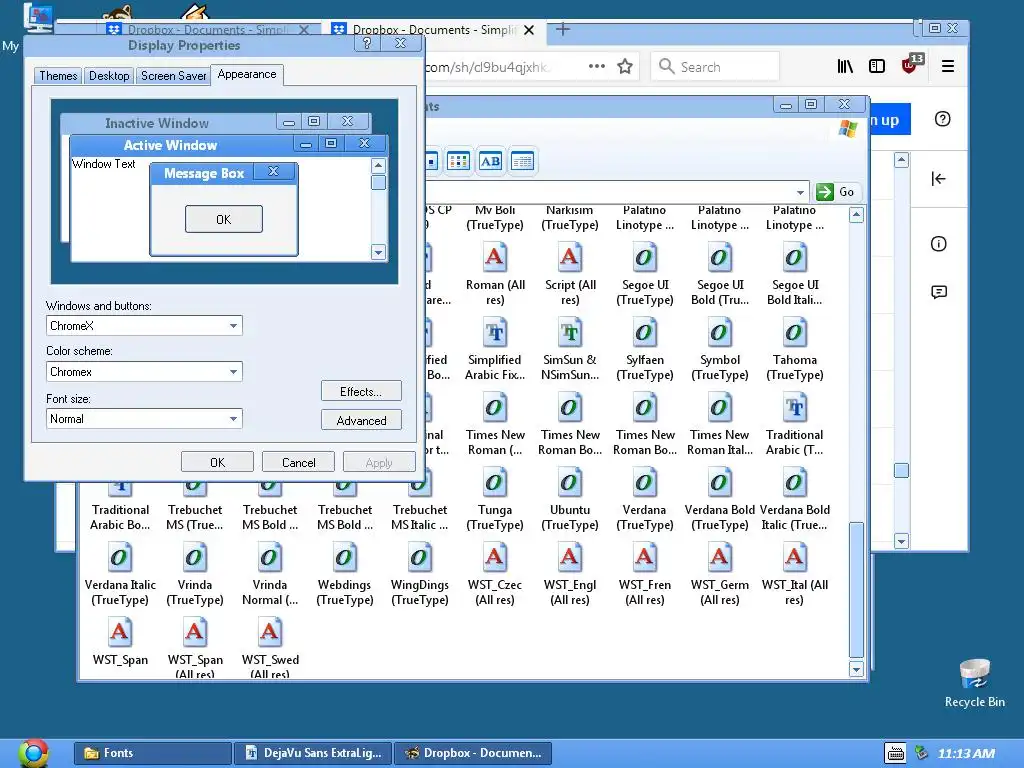Open the WST_Czec (All res) font icon
Image resolution: width=1024 pixels, height=768 pixels.
[x=494, y=558]
